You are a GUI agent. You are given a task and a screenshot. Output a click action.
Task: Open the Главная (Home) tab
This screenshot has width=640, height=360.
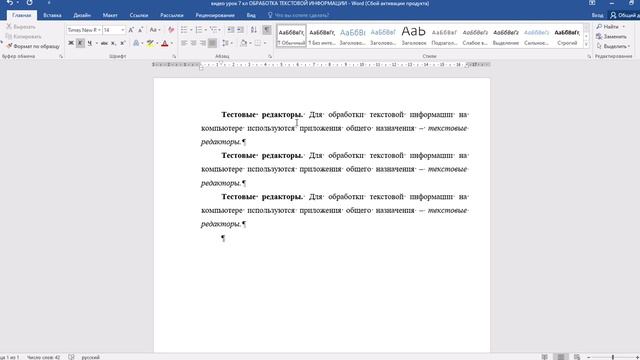point(21,15)
